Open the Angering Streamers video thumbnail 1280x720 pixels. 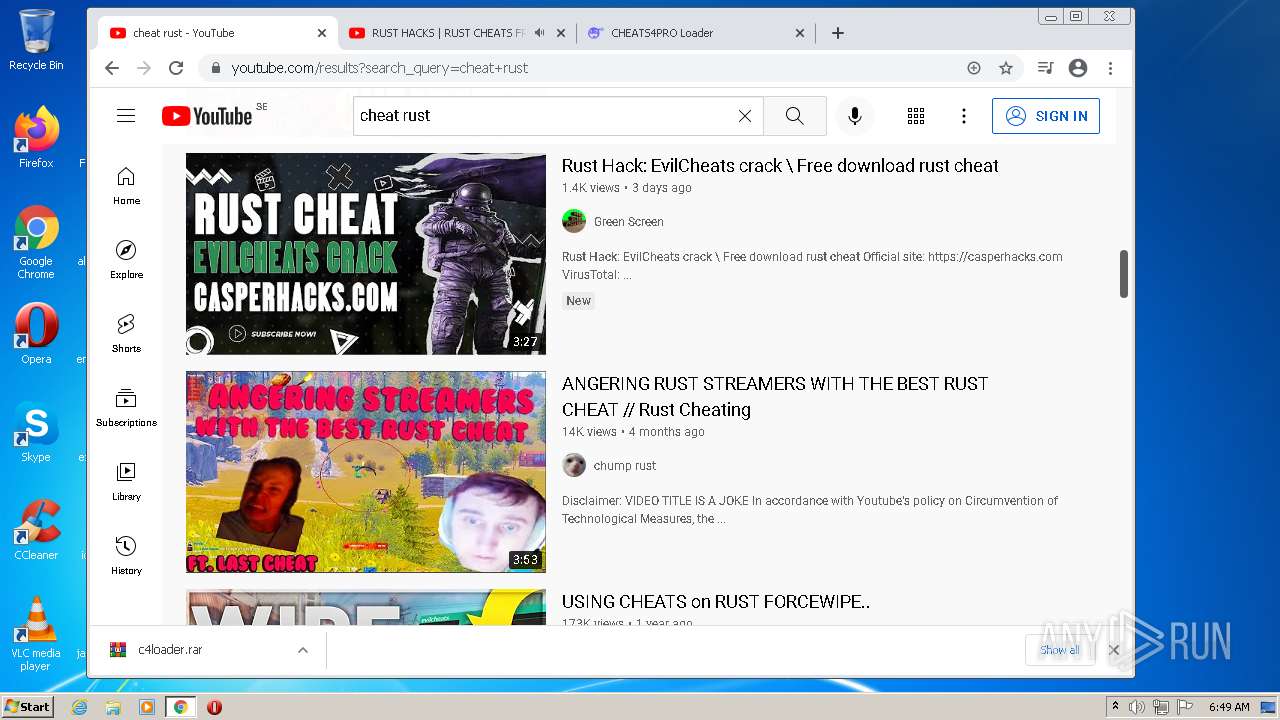366,472
